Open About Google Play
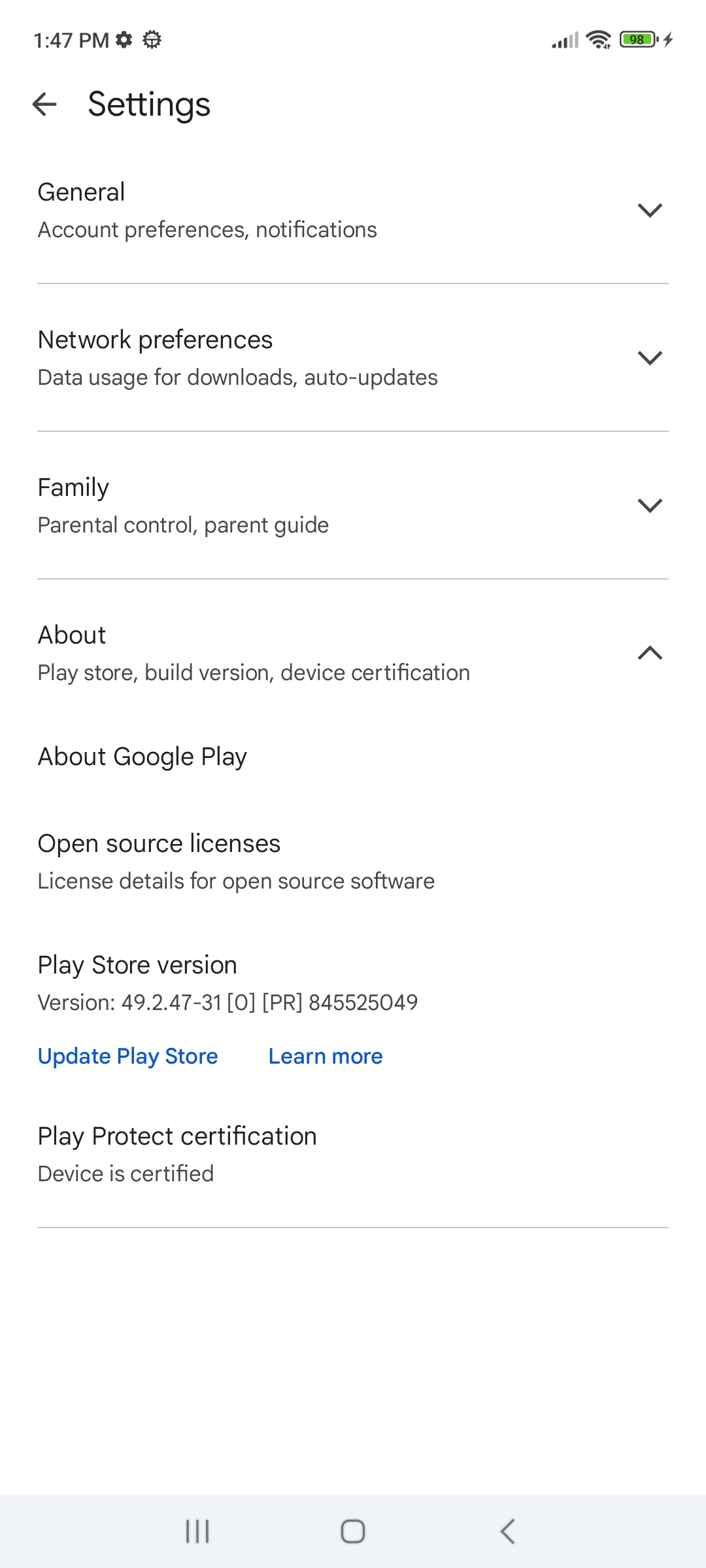Image resolution: width=706 pixels, height=1568 pixels. 143,757
